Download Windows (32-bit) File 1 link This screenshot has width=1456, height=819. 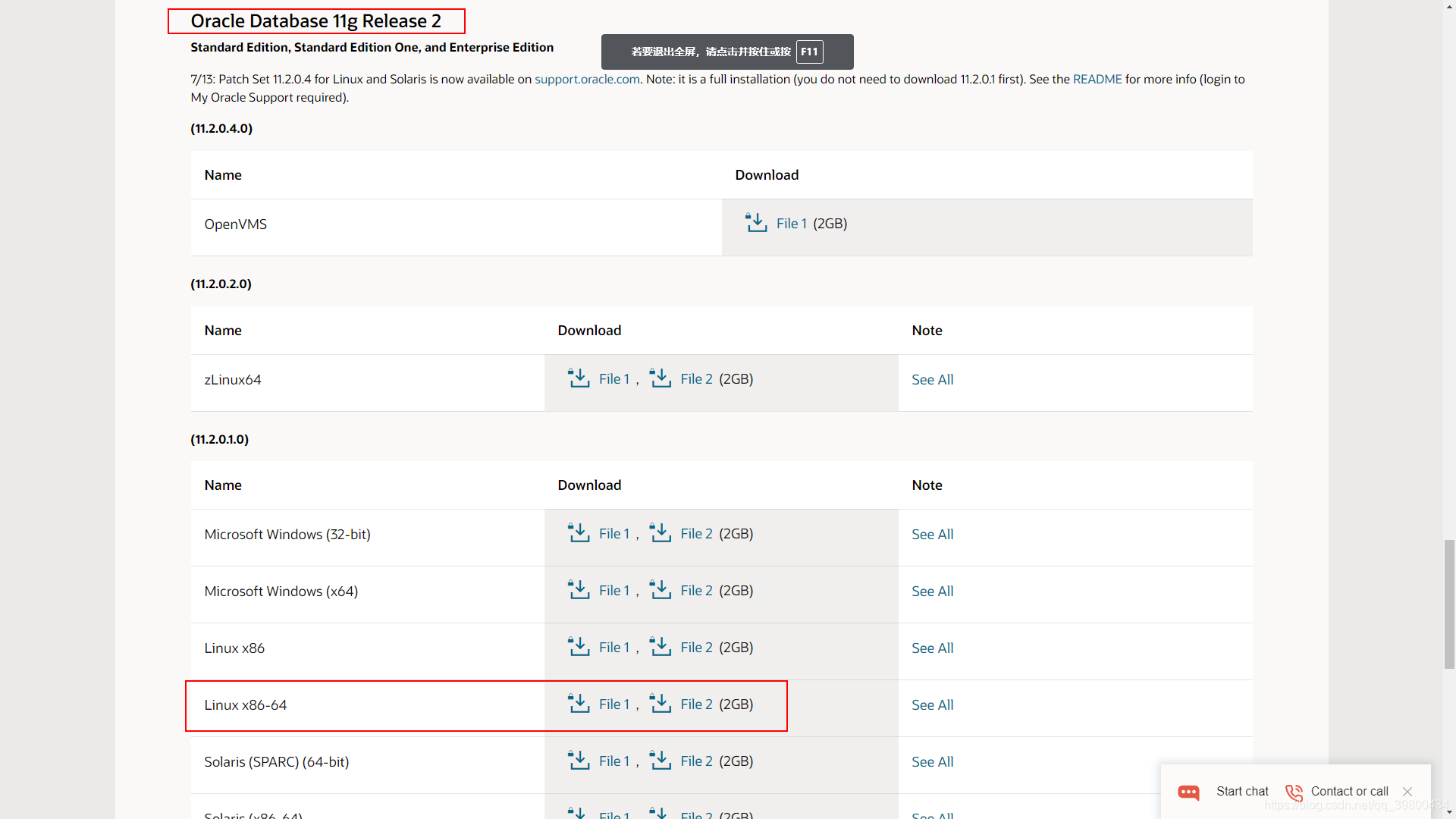point(614,533)
